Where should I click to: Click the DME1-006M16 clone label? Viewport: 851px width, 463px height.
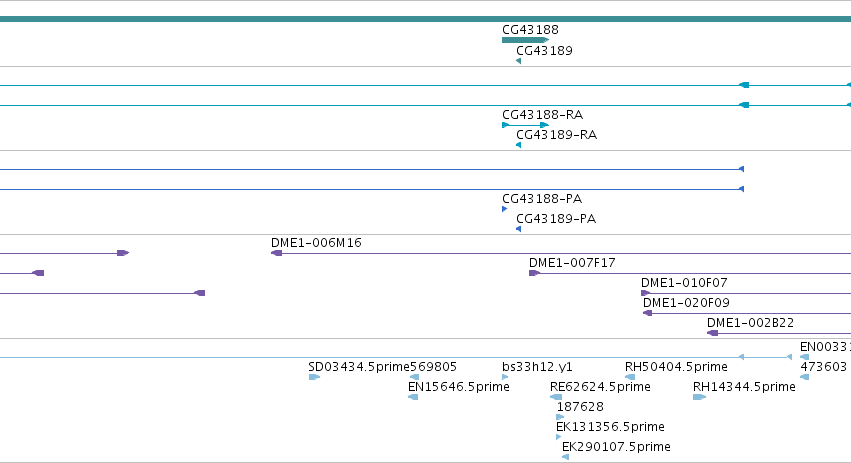pos(316,243)
